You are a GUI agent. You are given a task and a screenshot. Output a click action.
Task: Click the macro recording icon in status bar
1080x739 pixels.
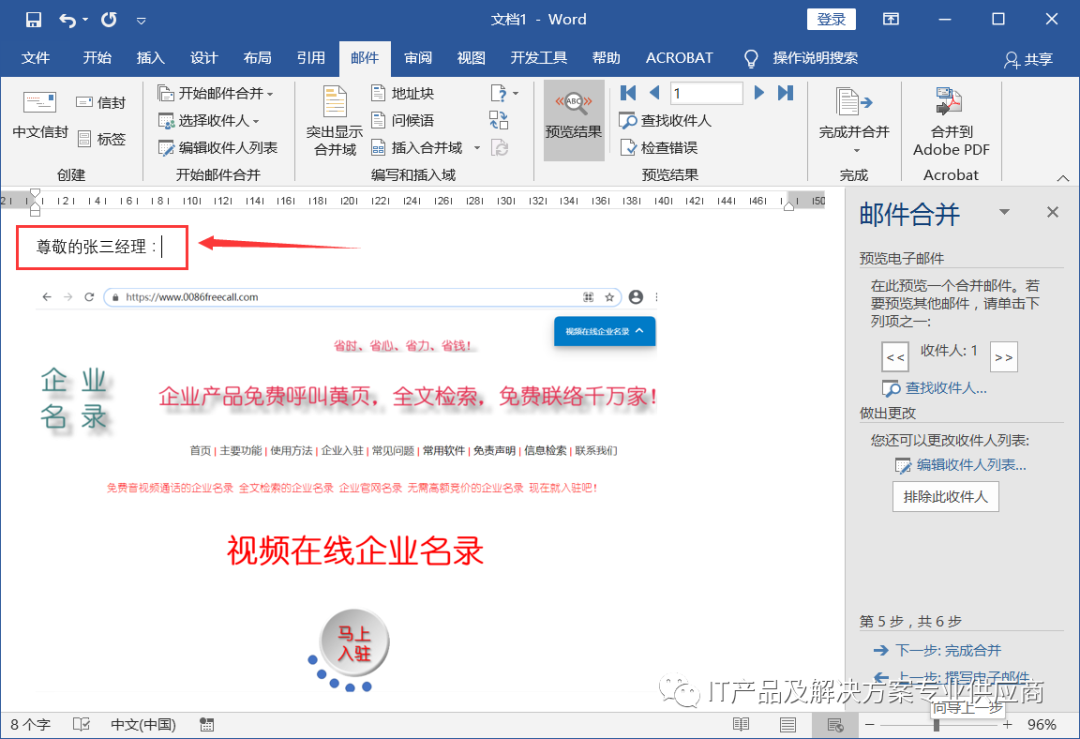click(207, 725)
